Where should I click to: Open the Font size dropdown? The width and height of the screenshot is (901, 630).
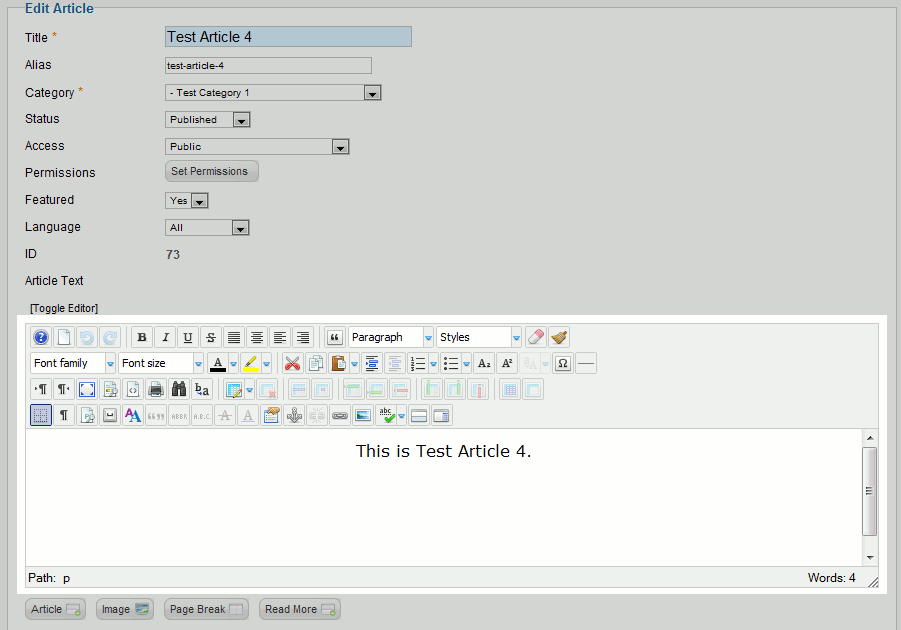[x=161, y=363]
